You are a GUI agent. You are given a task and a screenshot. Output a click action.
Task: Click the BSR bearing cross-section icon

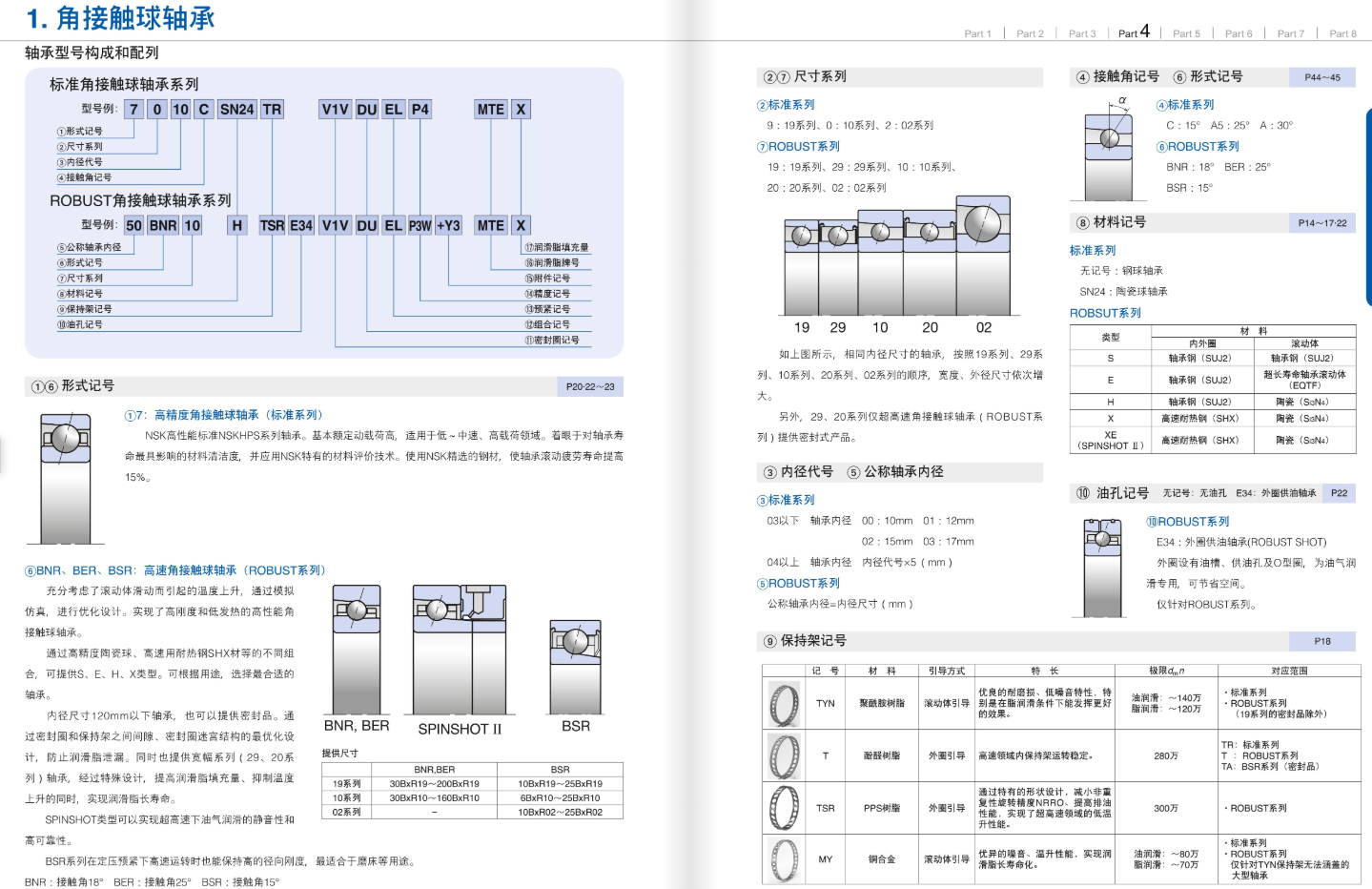coord(576,667)
